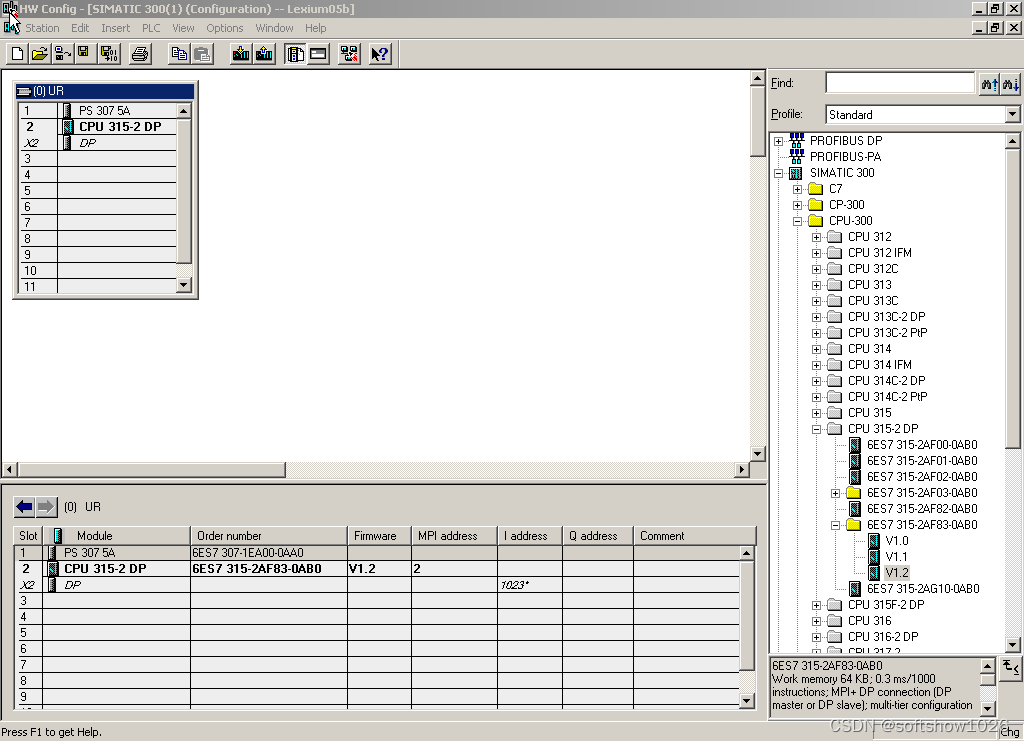Click Download to Module icon
The height and width of the screenshot is (742, 1024).
(x=241, y=54)
